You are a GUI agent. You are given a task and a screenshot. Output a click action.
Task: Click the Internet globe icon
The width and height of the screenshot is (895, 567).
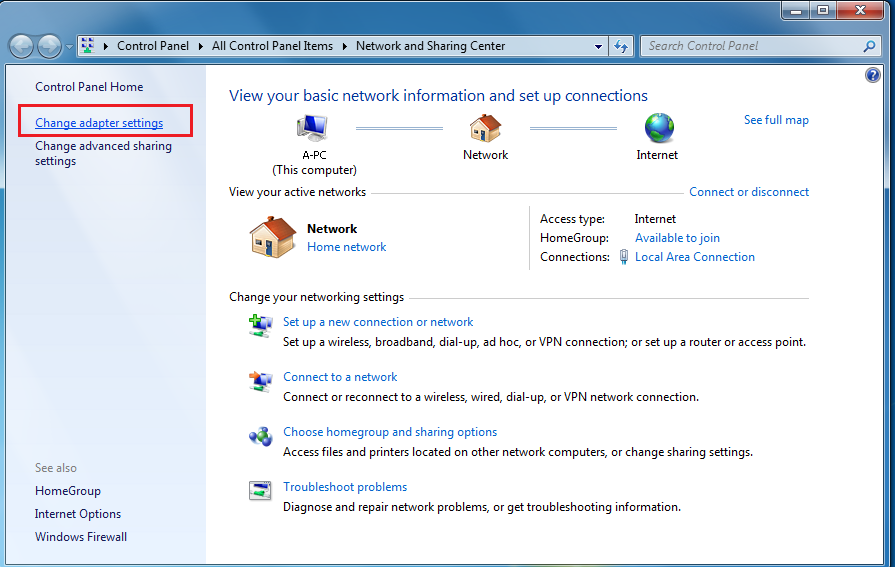[x=658, y=128]
